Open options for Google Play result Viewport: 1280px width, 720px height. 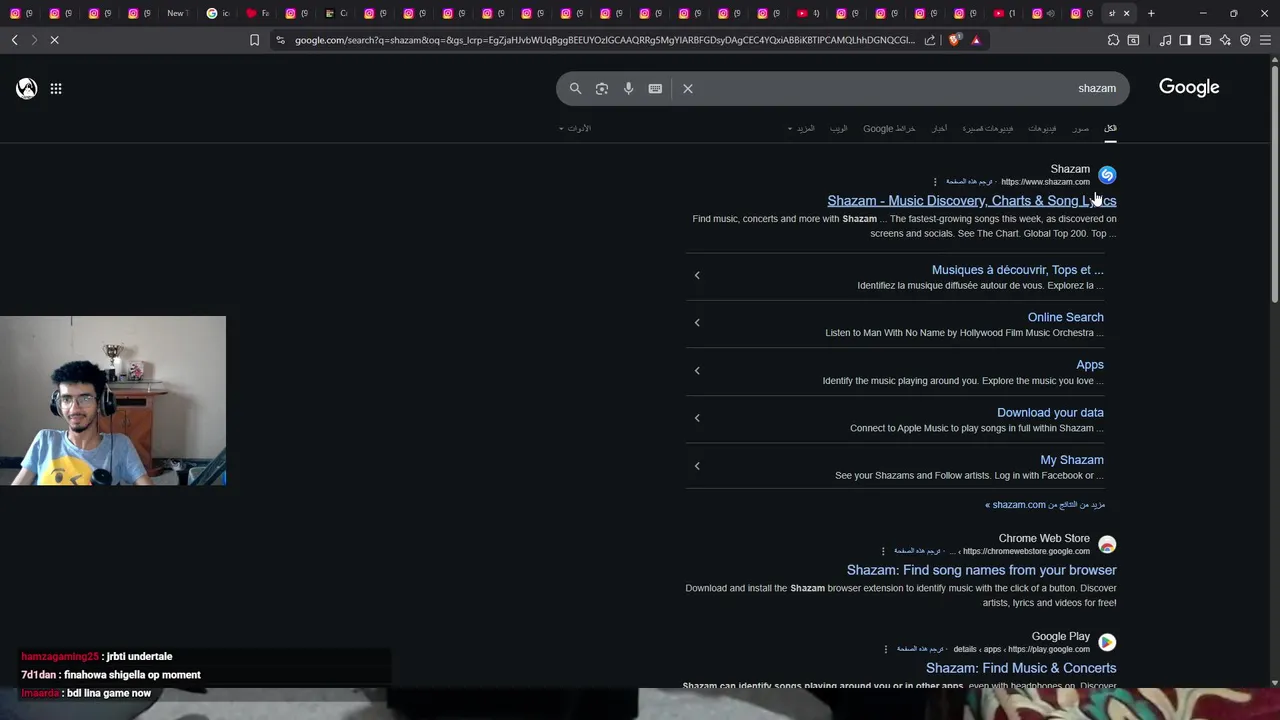coord(886,649)
